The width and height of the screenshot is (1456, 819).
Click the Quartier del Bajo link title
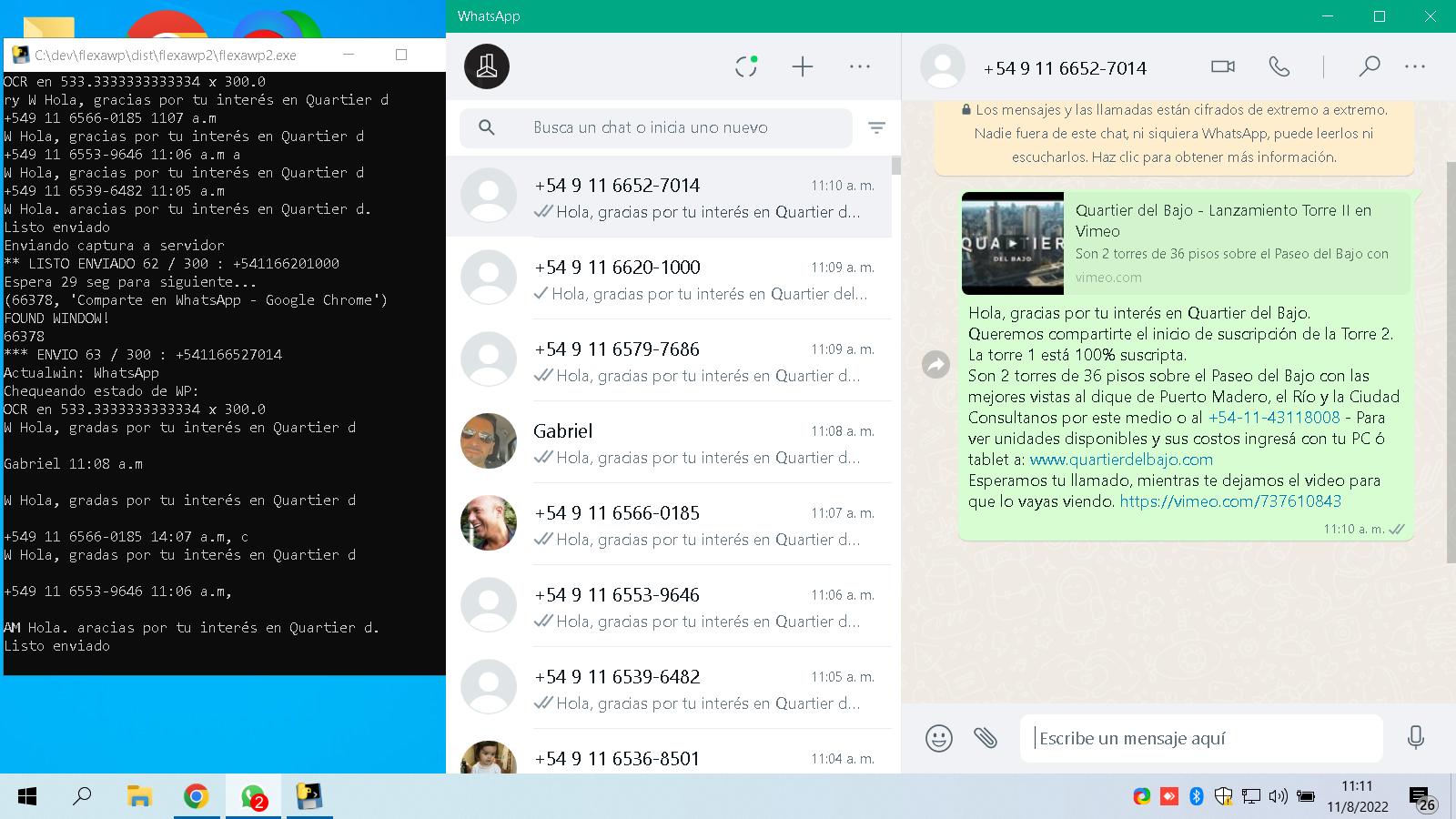(1223, 221)
